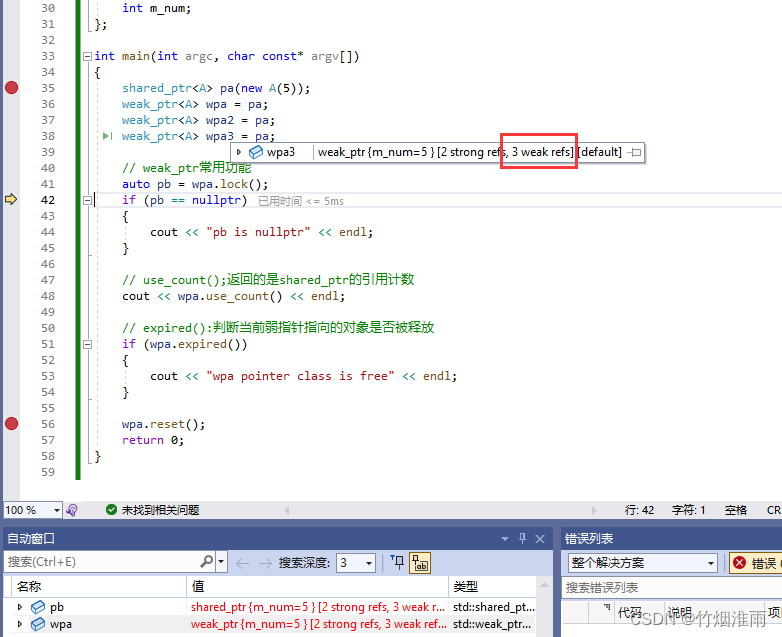Viewport: 782px width, 637px height.
Task: Click the search magnifier icon in Autos
Action: point(206,562)
